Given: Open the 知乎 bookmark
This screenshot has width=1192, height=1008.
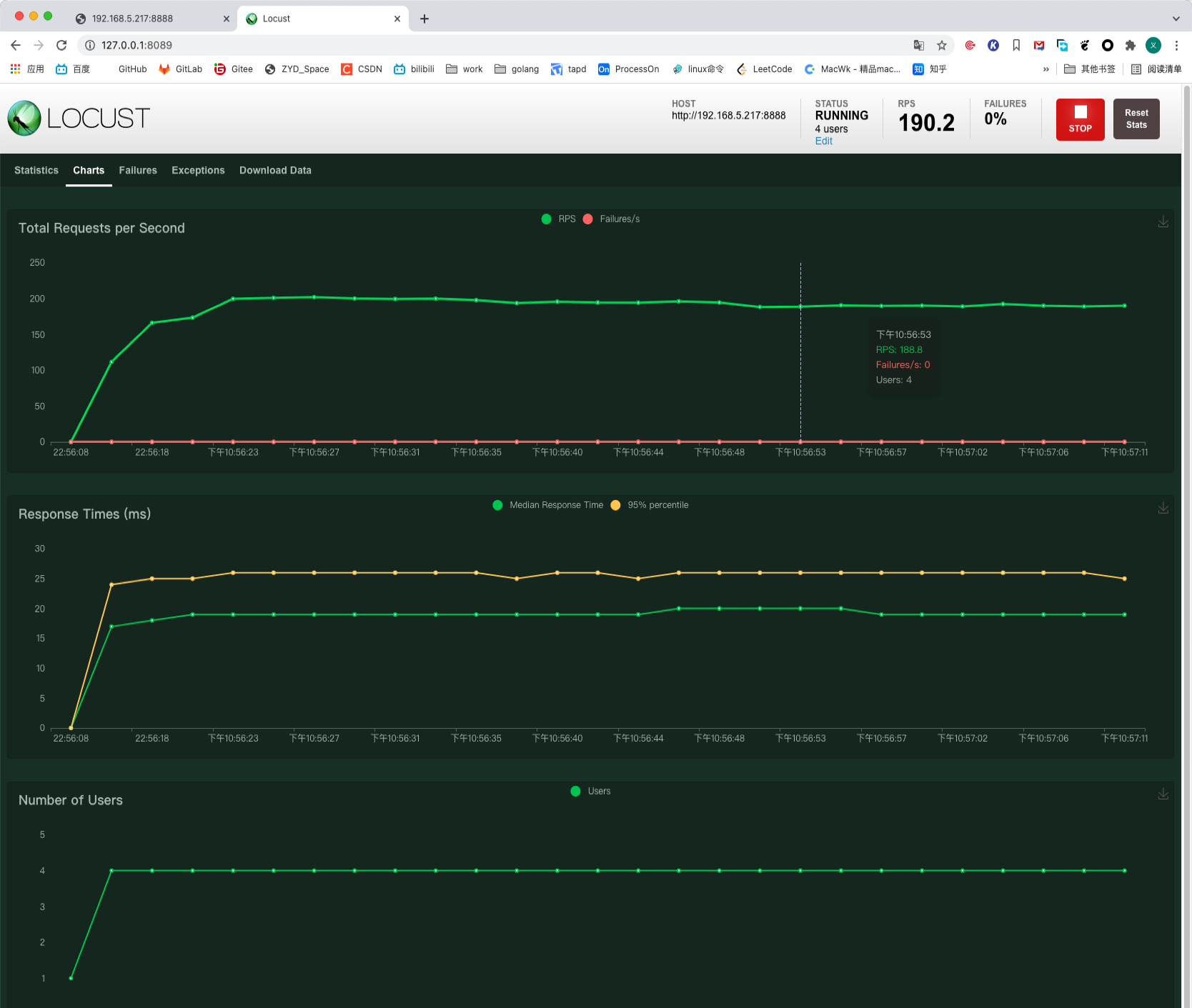Looking at the screenshot, I should [930, 69].
